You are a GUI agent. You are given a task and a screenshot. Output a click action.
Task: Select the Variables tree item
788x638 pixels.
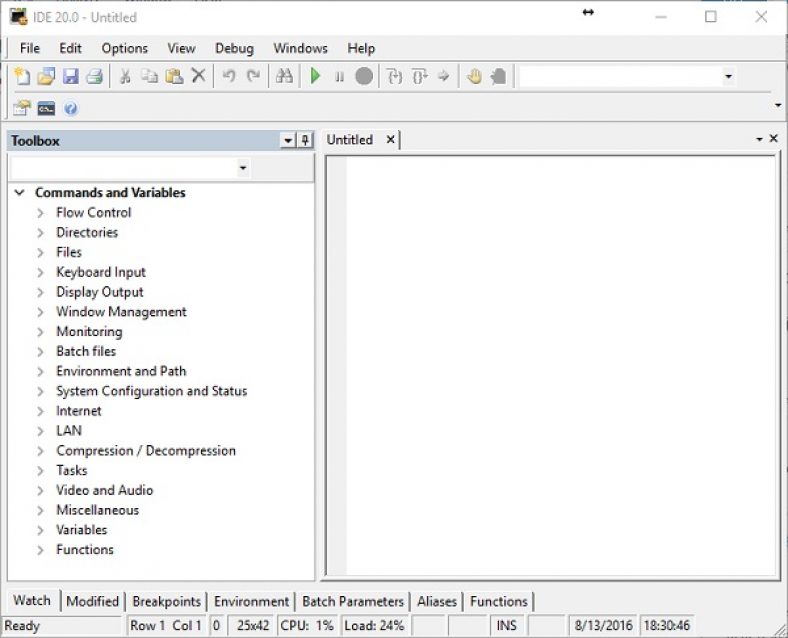pyautogui.click(x=81, y=530)
